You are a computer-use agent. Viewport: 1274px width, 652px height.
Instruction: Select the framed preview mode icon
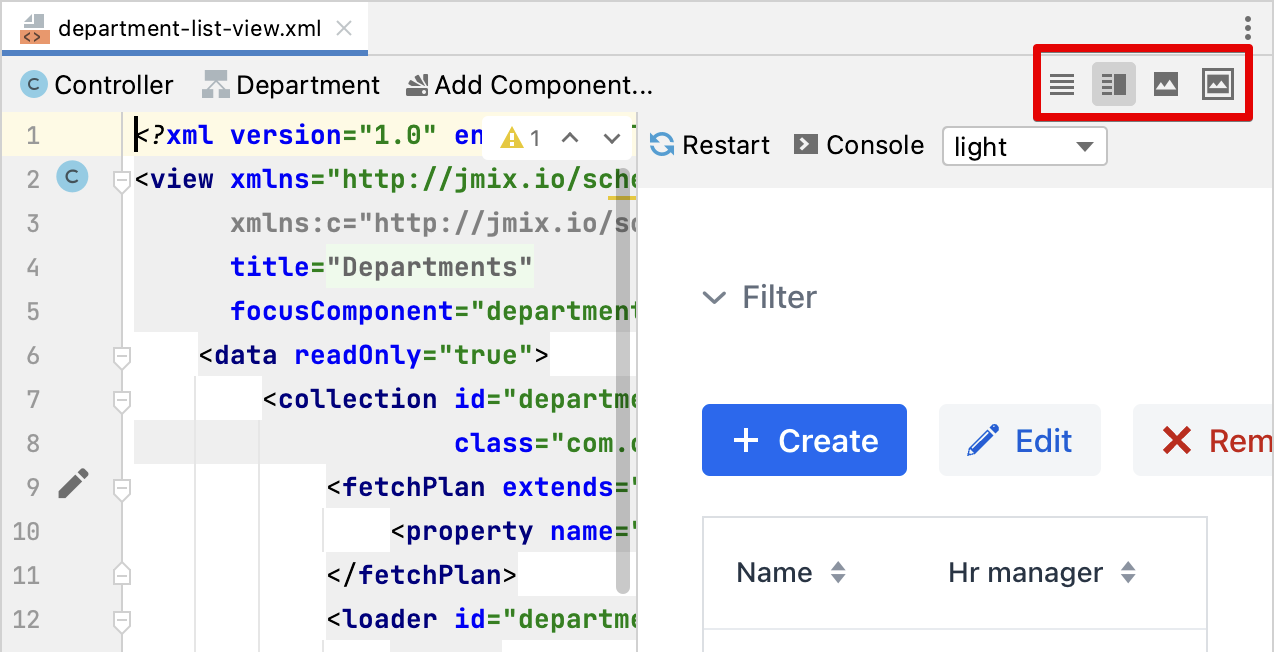coord(1217,85)
